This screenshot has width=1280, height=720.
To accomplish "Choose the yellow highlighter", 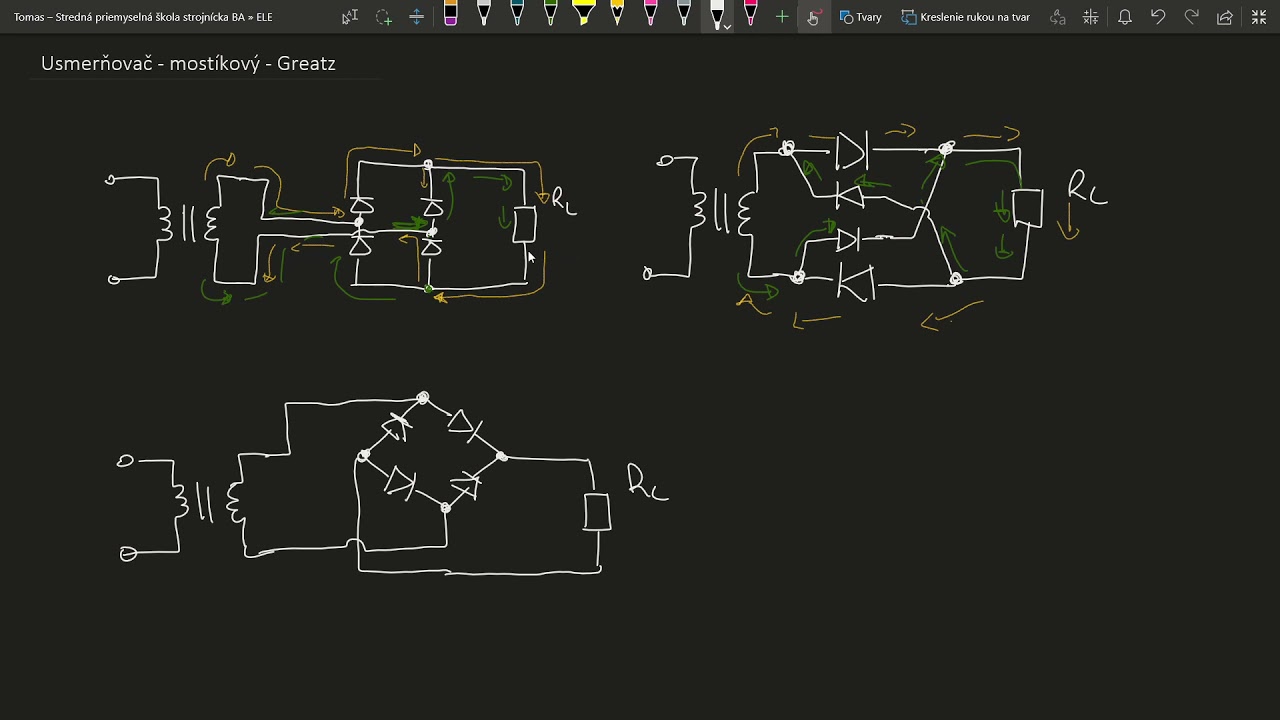I will tap(584, 13).
